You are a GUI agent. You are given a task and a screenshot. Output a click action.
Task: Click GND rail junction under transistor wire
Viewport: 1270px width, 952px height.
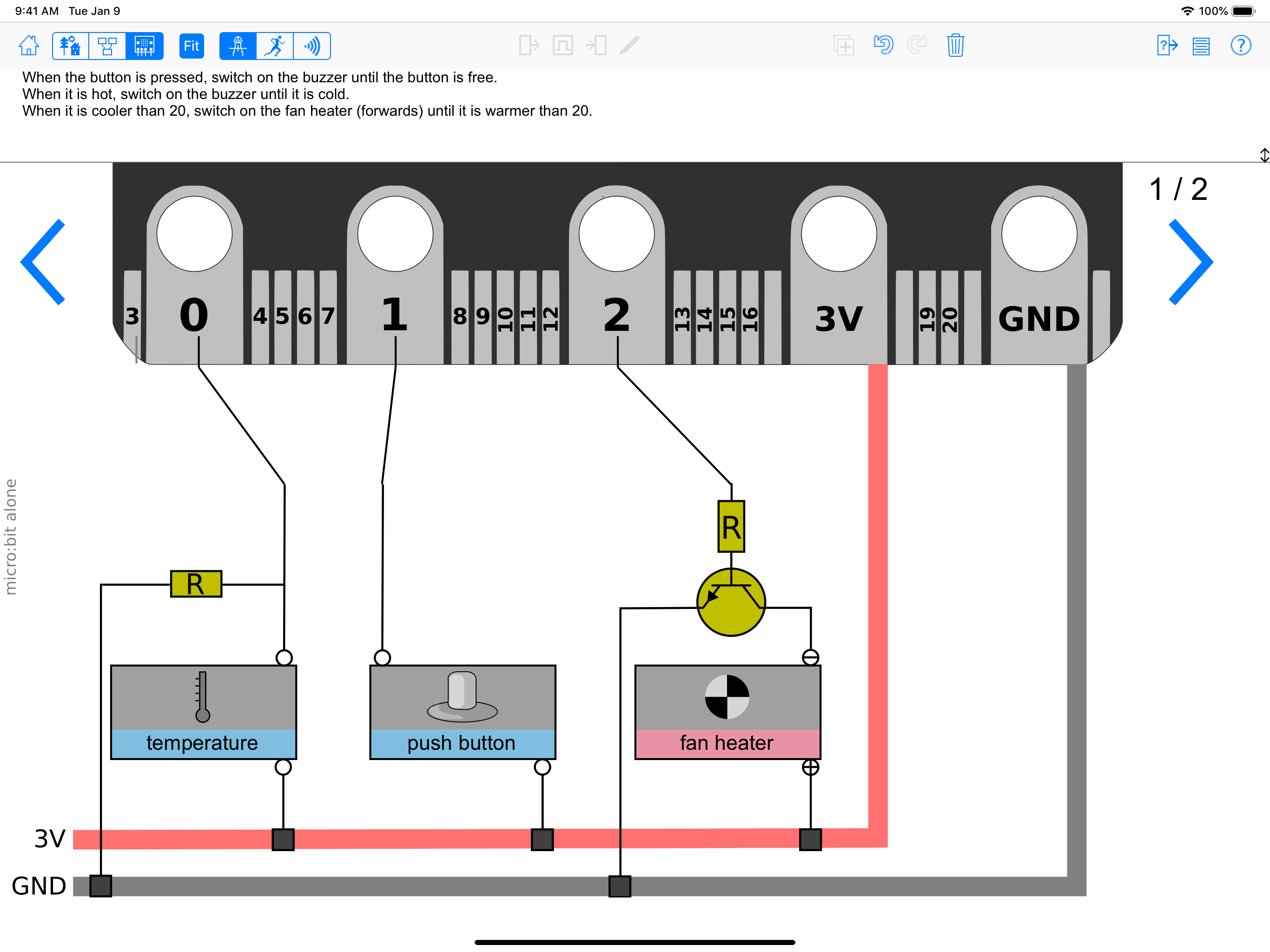[x=620, y=886]
